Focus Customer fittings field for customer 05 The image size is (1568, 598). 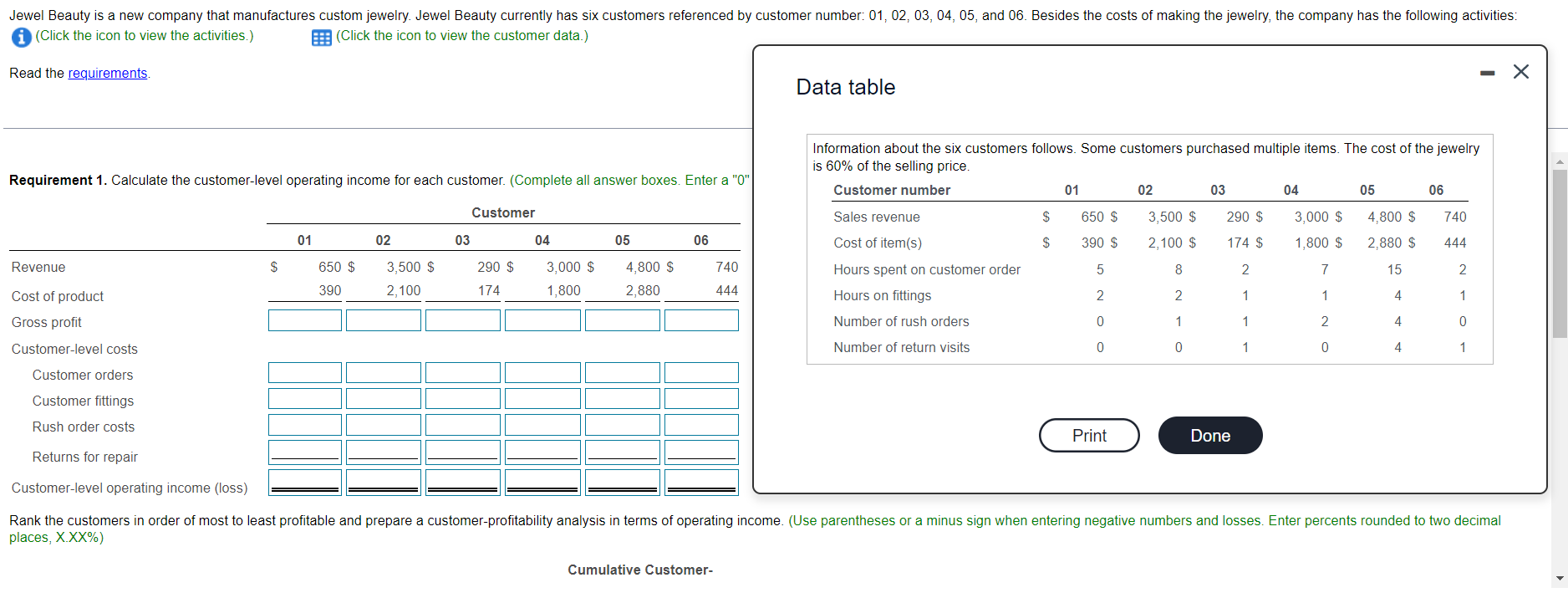click(x=623, y=399)
